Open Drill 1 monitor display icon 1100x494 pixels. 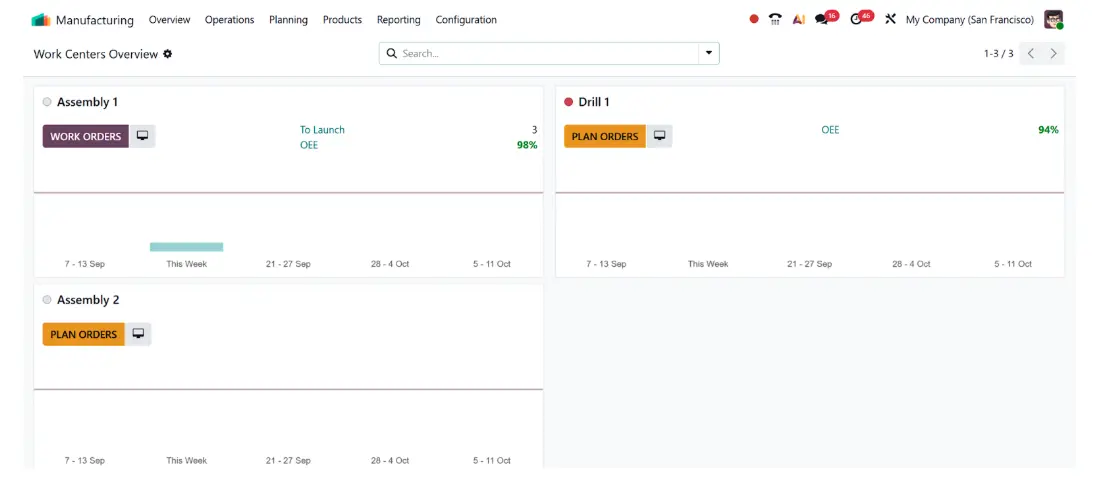659,136
